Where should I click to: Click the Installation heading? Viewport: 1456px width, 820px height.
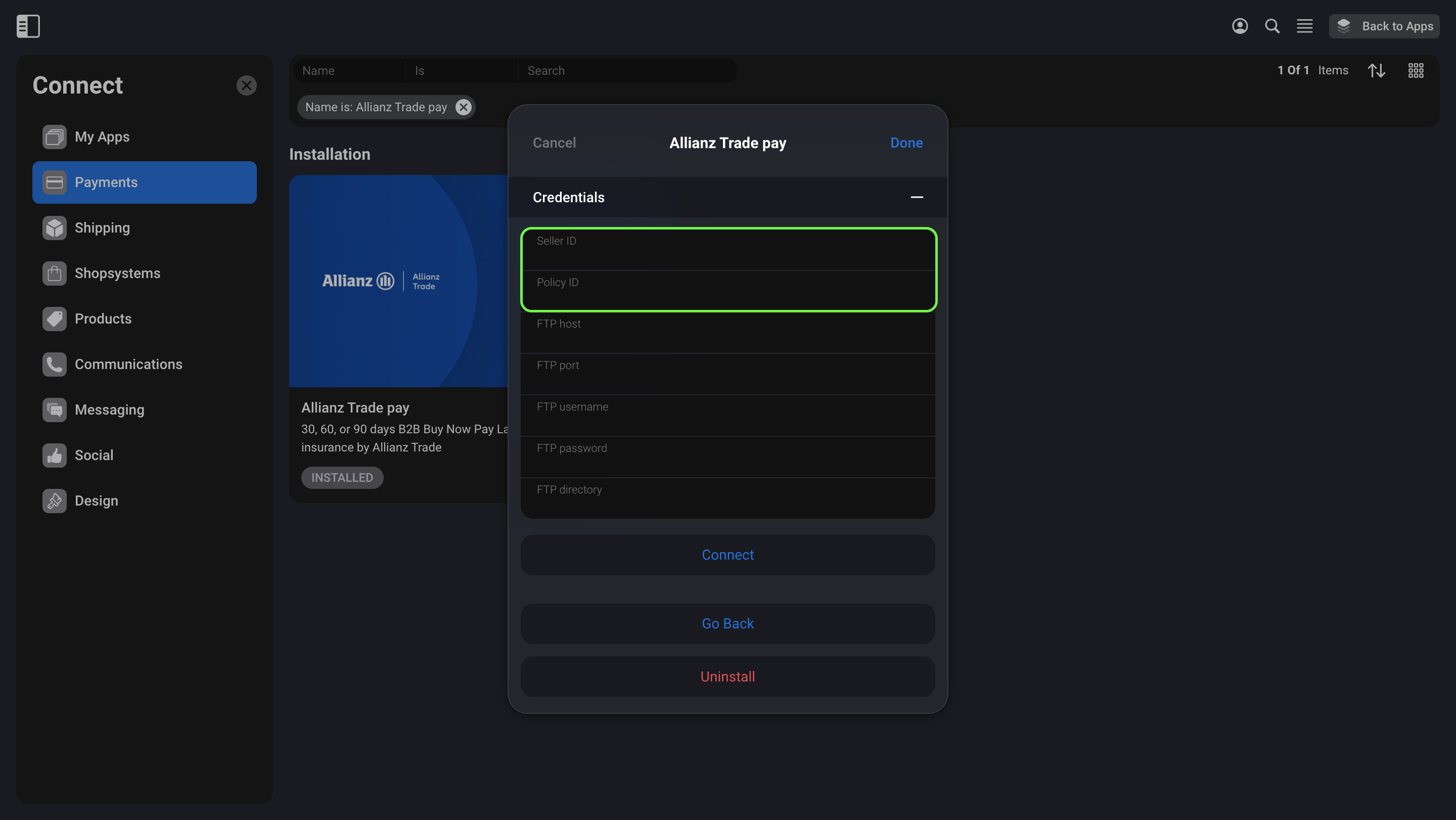tap(330, 154)
